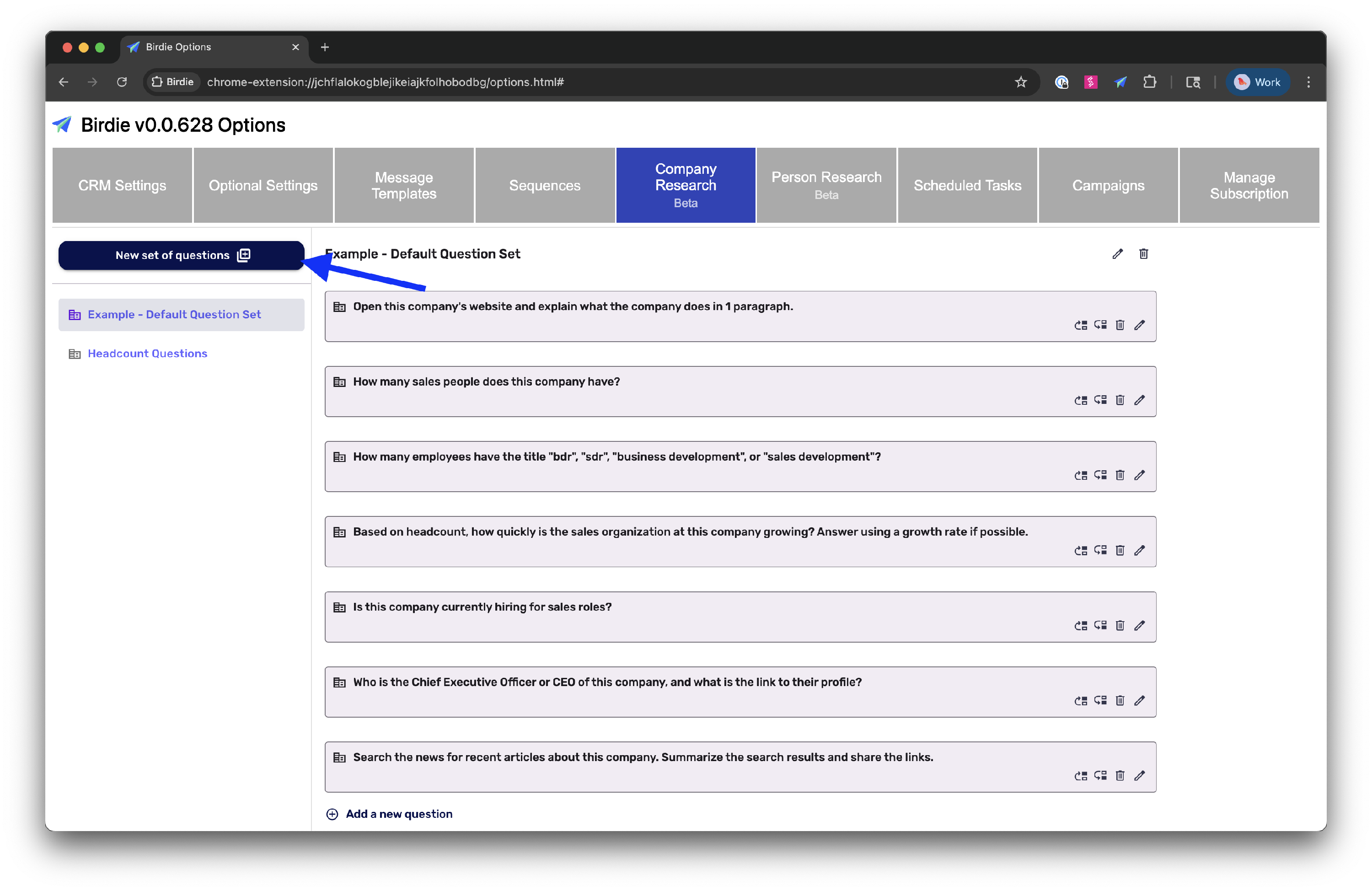Edit the recent news articles question
Viewport: 1372px width, 891px height.
point(1139,776)
